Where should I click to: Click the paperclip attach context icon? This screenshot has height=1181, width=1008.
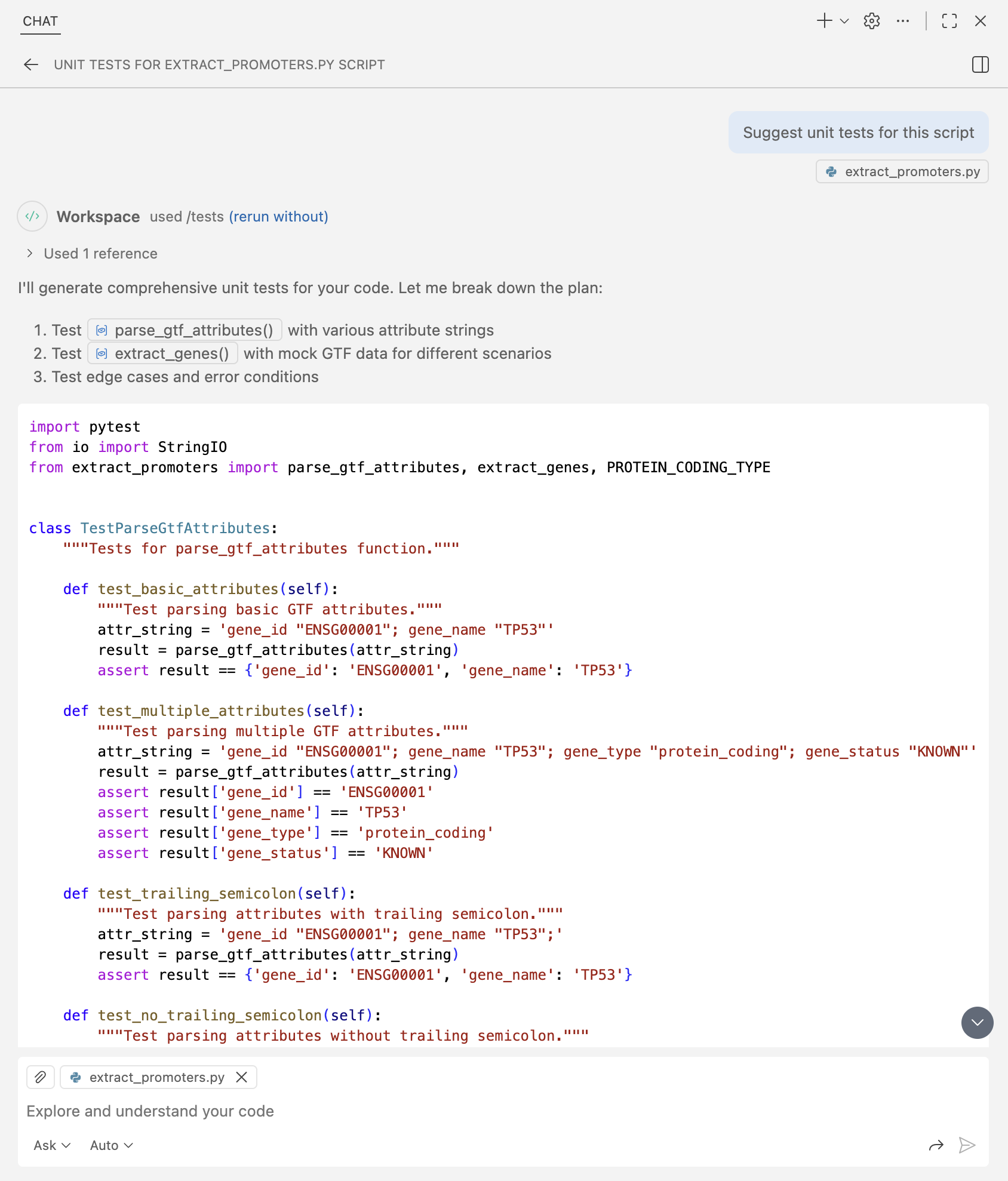pos(41,1077)
